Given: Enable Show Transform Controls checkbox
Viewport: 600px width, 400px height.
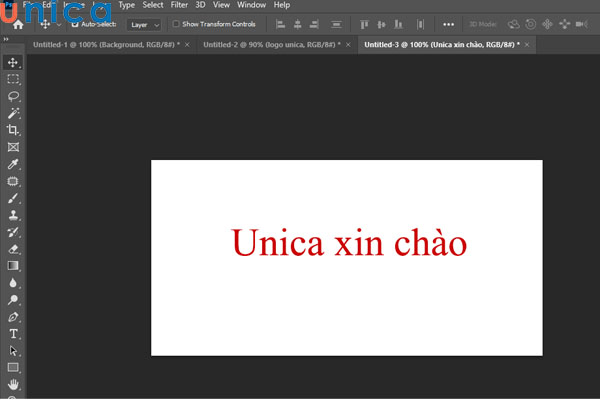Looking at the screenshot, I should click(x=176, y=23).
